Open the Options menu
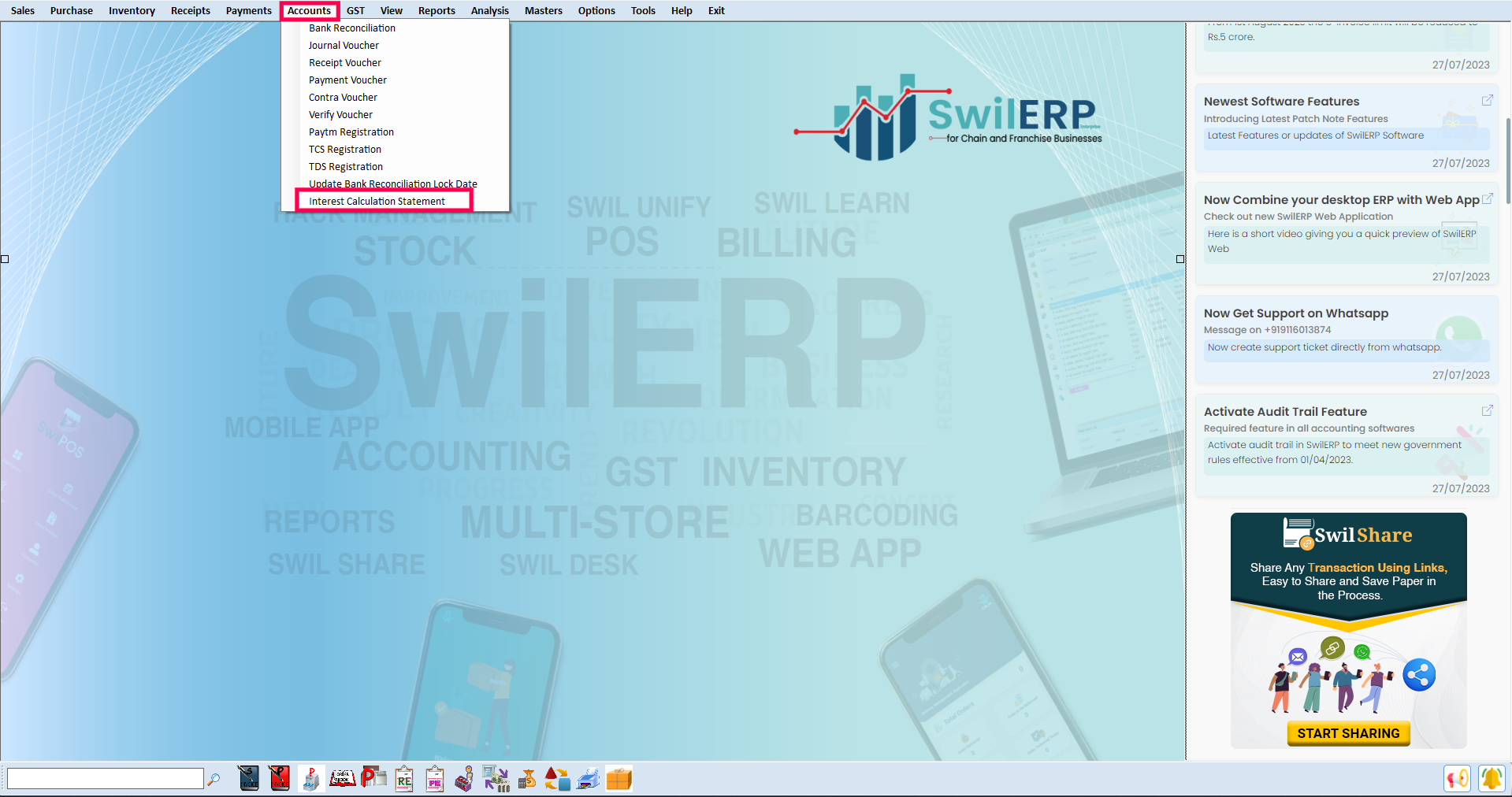Viewport: 1512px width, 797px height. pyautogui.click(x=596, y=10)
